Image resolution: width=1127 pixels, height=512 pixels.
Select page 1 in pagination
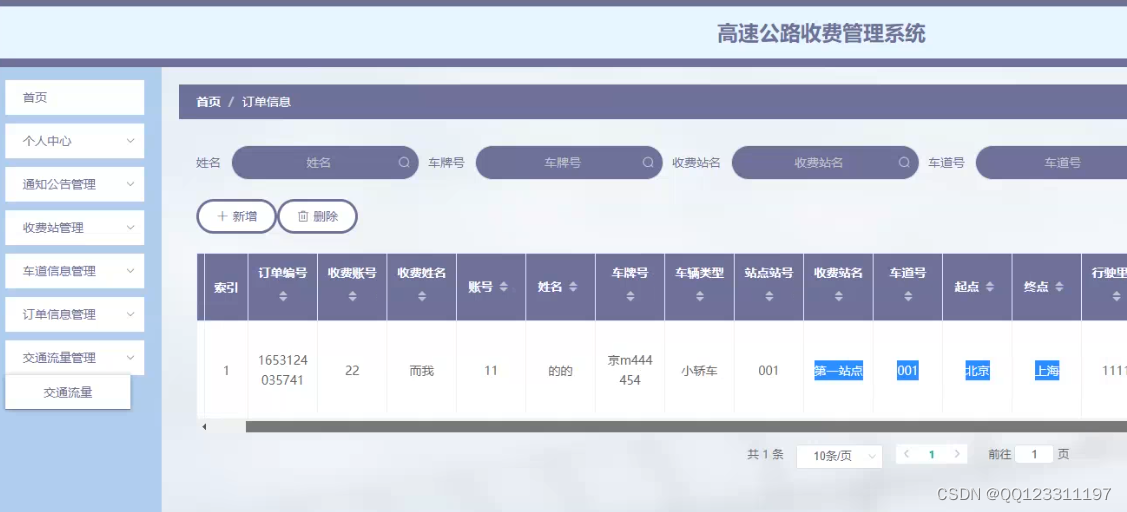point(932,454)
